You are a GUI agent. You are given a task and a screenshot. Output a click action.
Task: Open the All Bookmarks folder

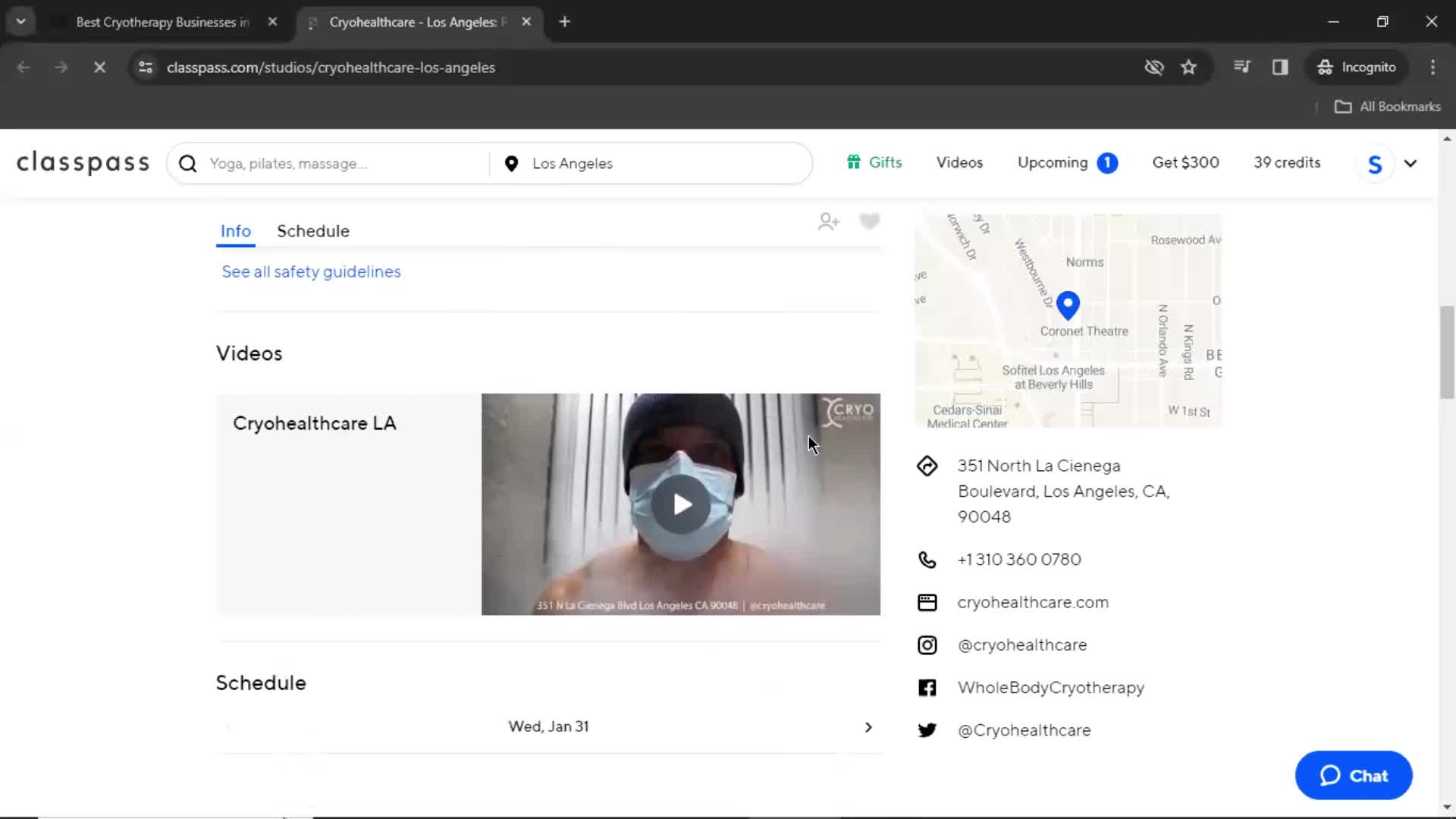click(1388, 107)
